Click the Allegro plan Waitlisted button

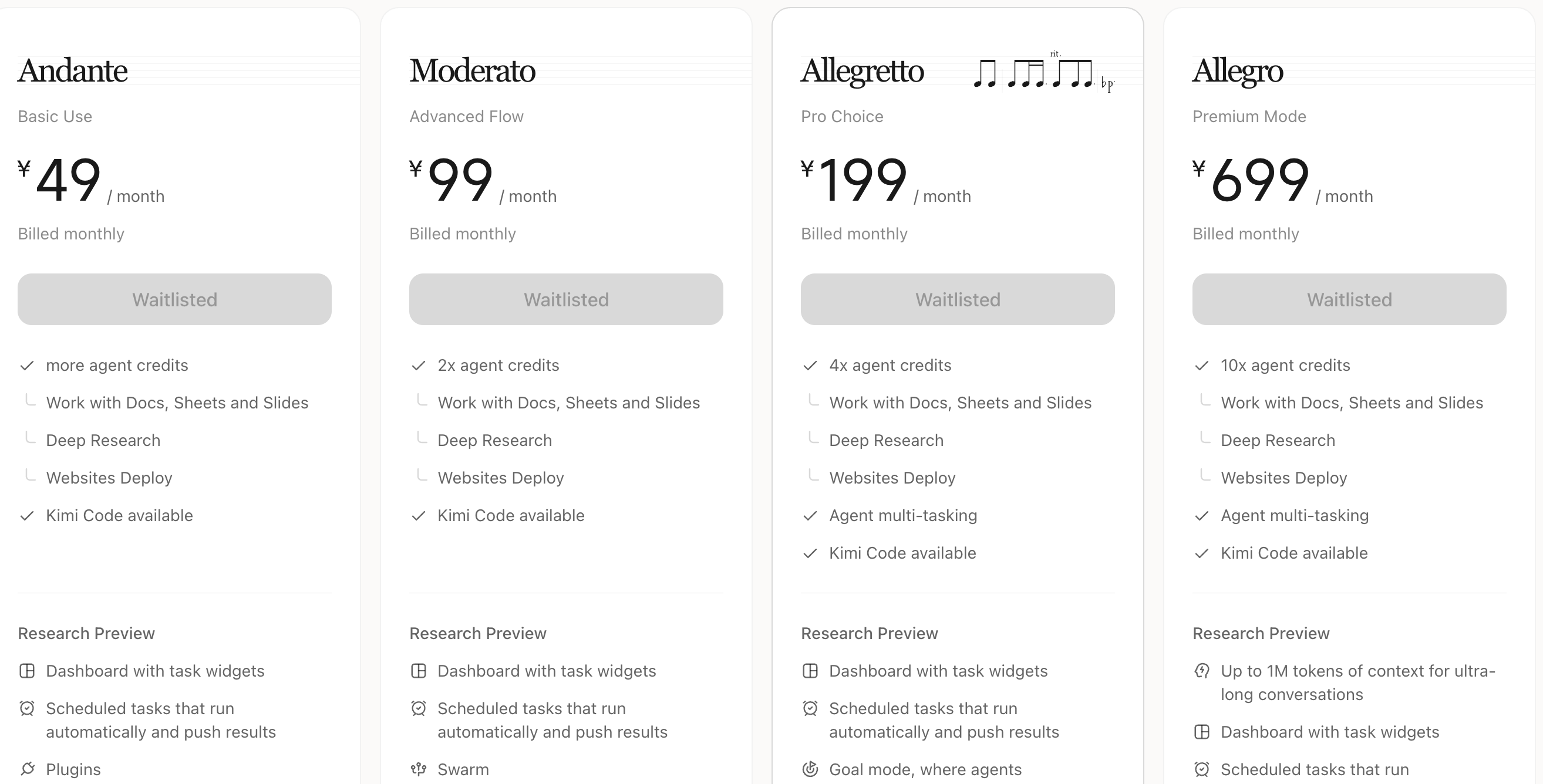click(1349, 299)
